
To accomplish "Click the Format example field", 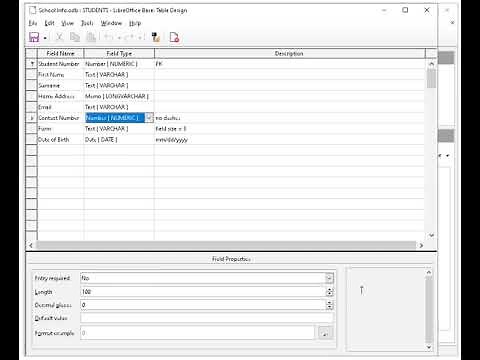I will (x=197, y=333).
